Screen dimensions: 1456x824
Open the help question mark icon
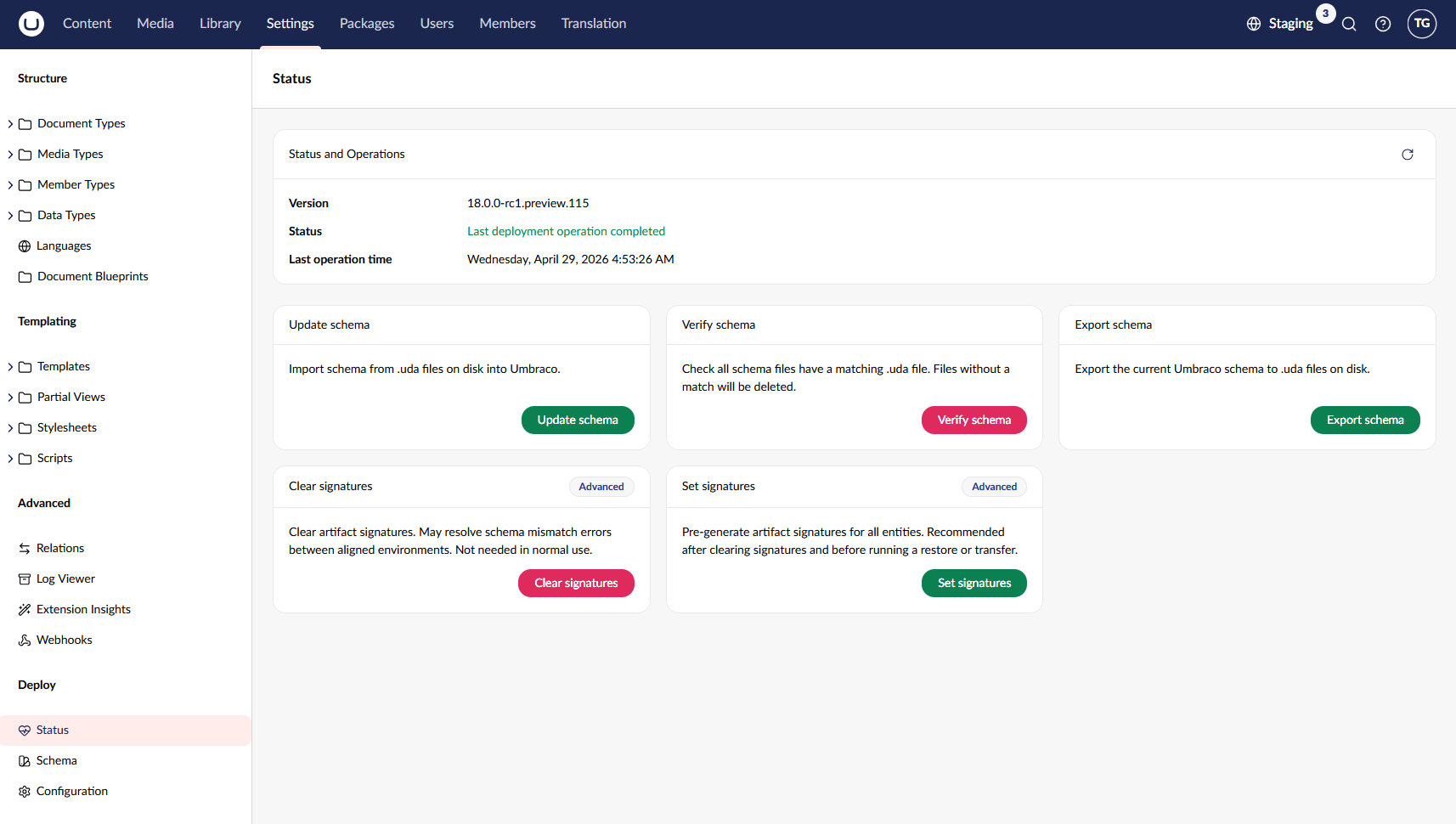pyautogui.click(x=1383, y=24)
